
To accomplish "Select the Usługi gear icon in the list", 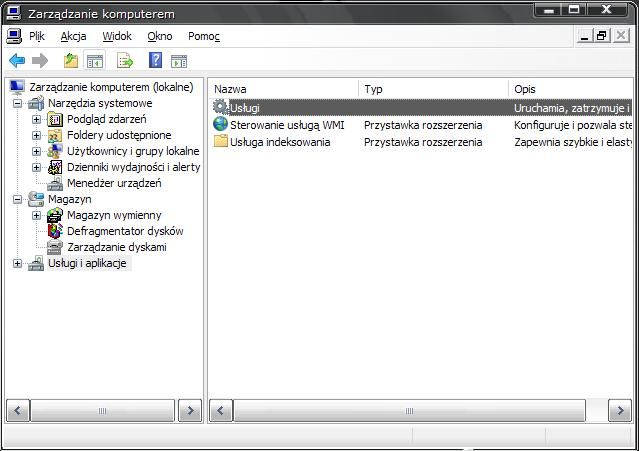I will [221, 108].
